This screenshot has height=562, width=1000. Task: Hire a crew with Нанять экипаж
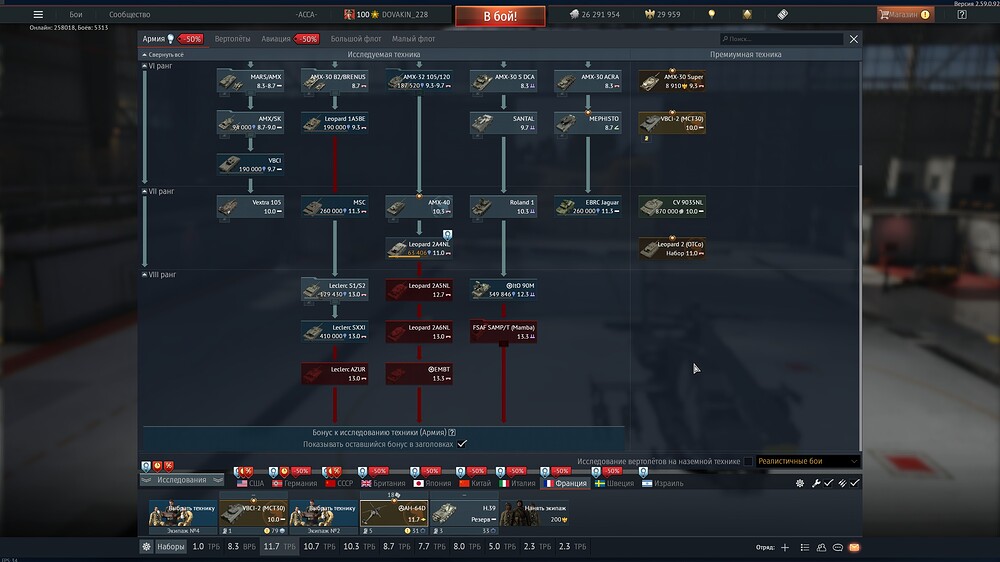click(534, 514)
